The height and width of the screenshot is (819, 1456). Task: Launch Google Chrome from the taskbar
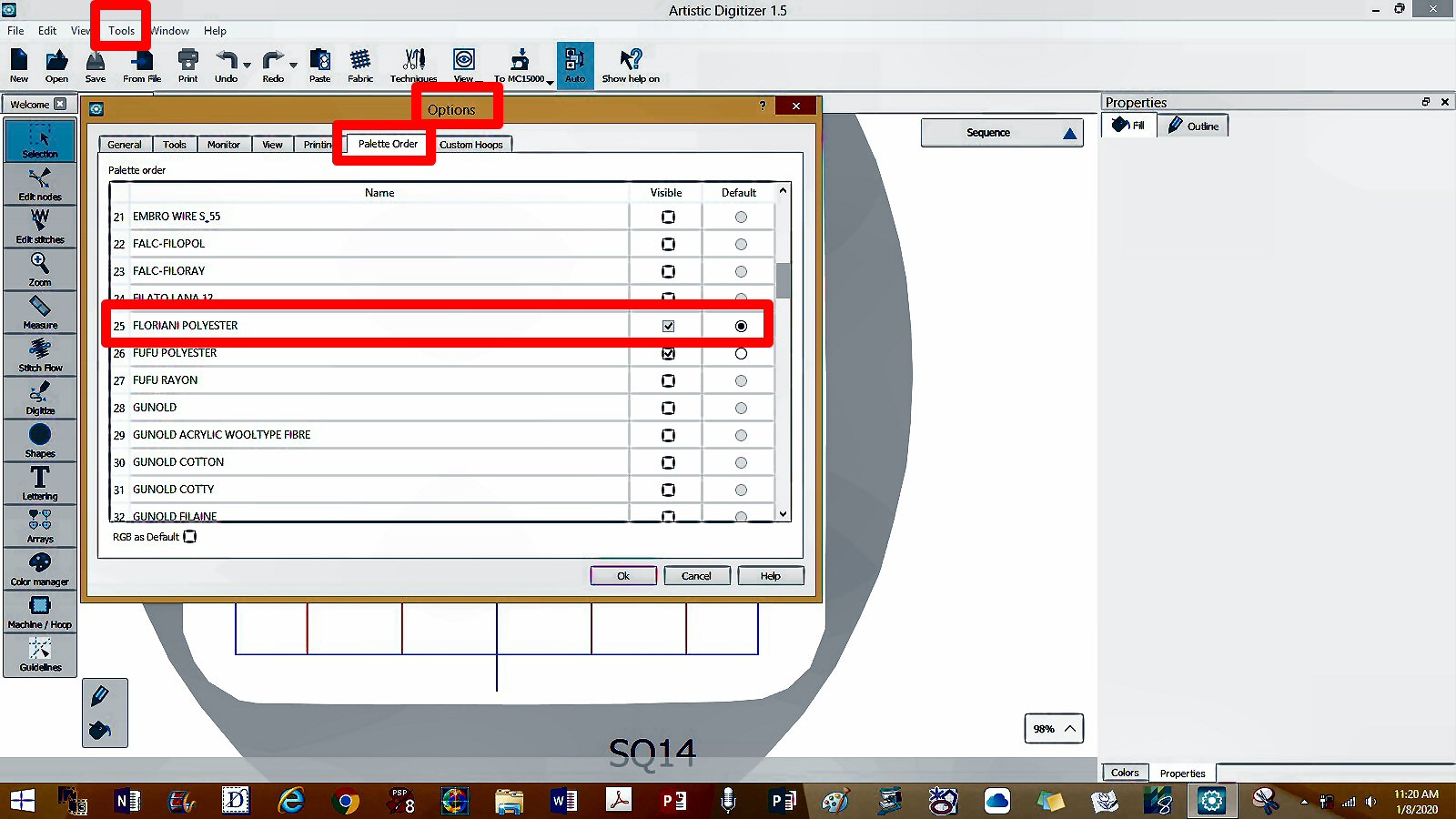tap(346, 801)
